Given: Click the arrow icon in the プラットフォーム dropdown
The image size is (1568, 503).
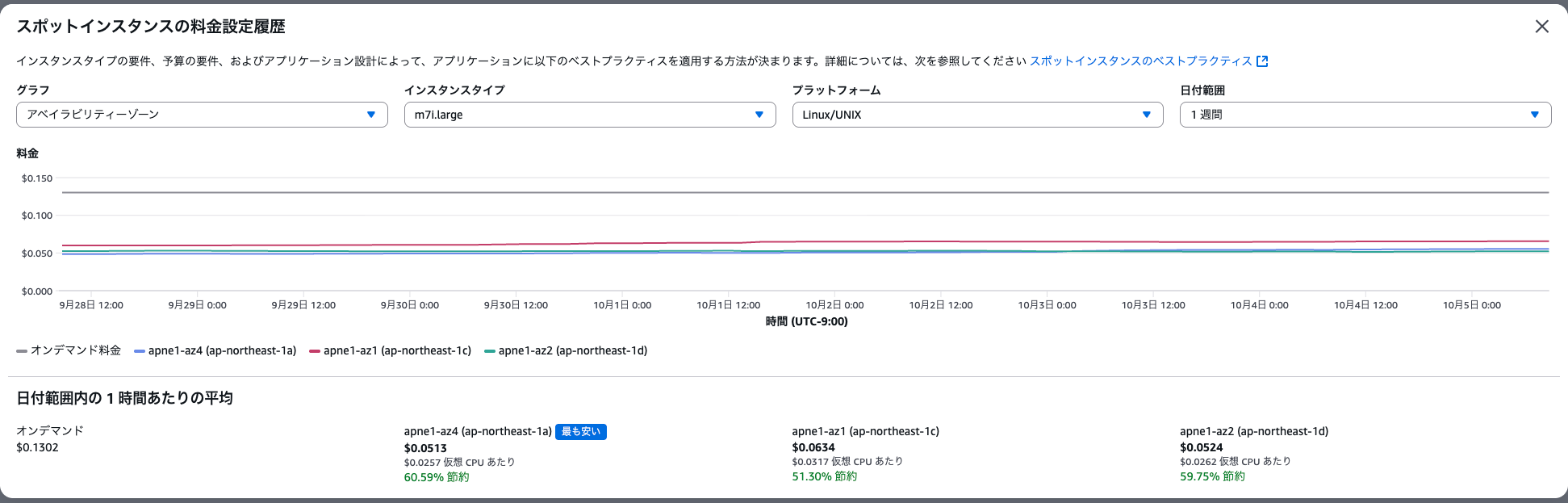Looking at the screenshot, I should click(x=1147, y=115).
